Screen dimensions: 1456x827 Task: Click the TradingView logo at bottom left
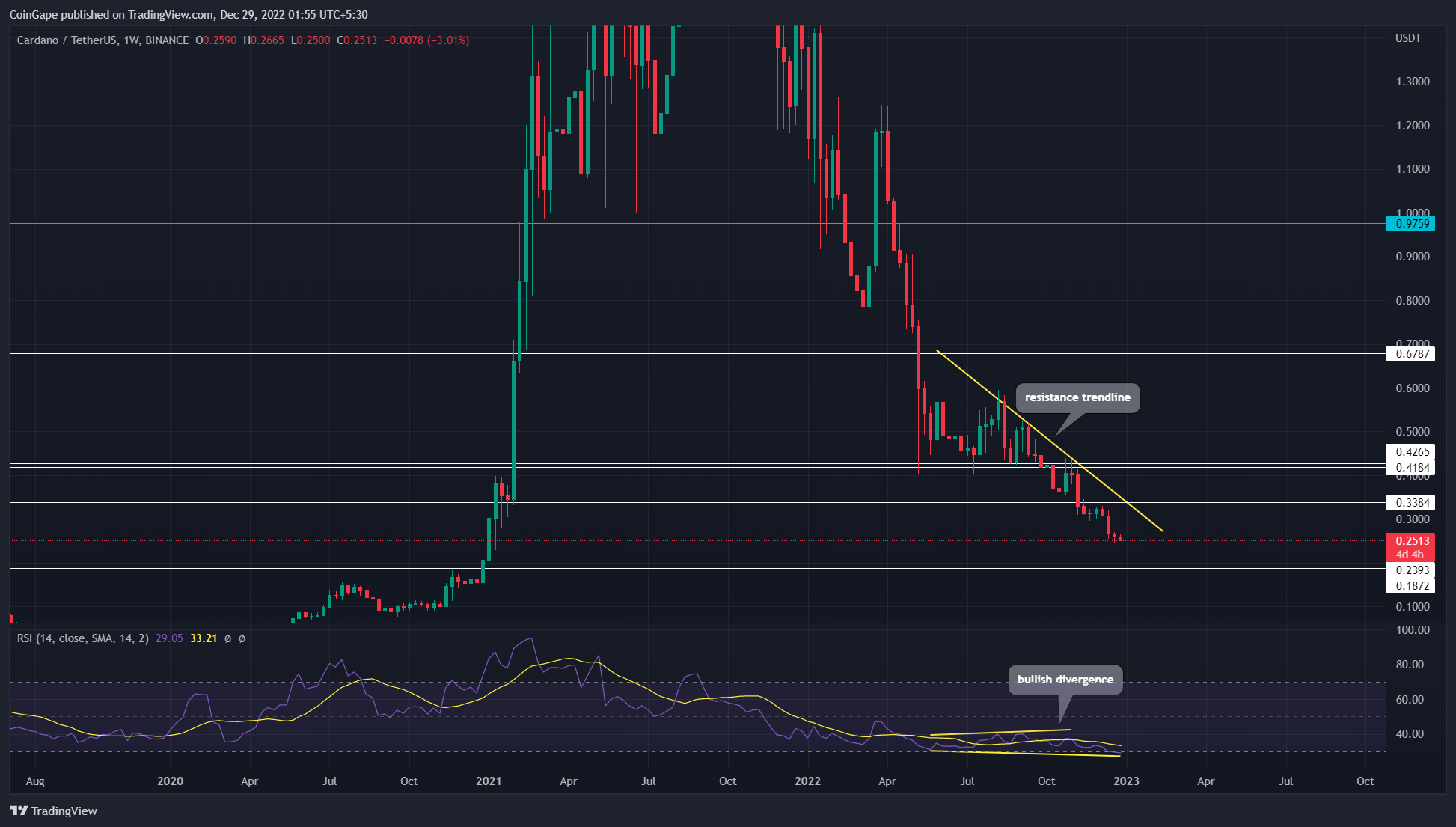coord(54,811)
